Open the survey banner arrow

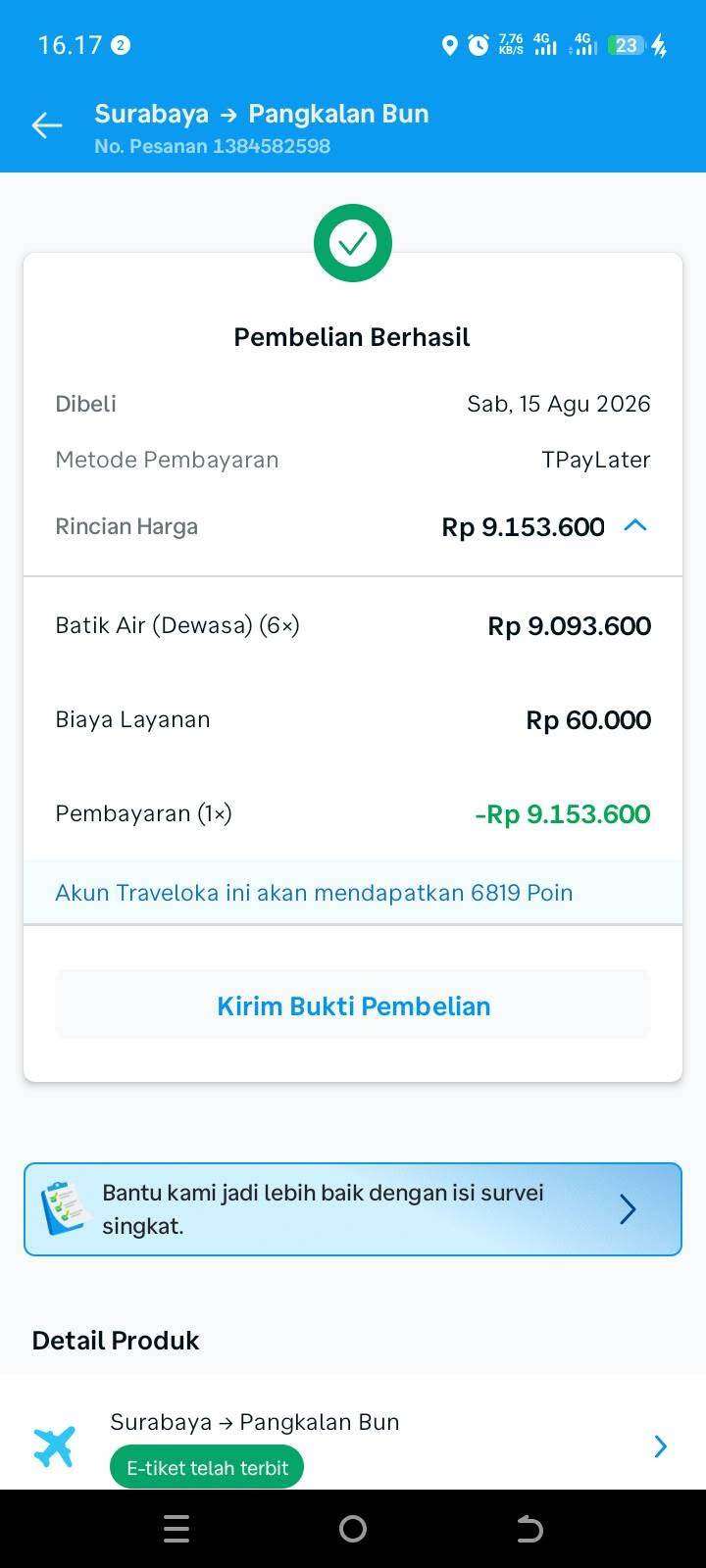pos(628,1209)
